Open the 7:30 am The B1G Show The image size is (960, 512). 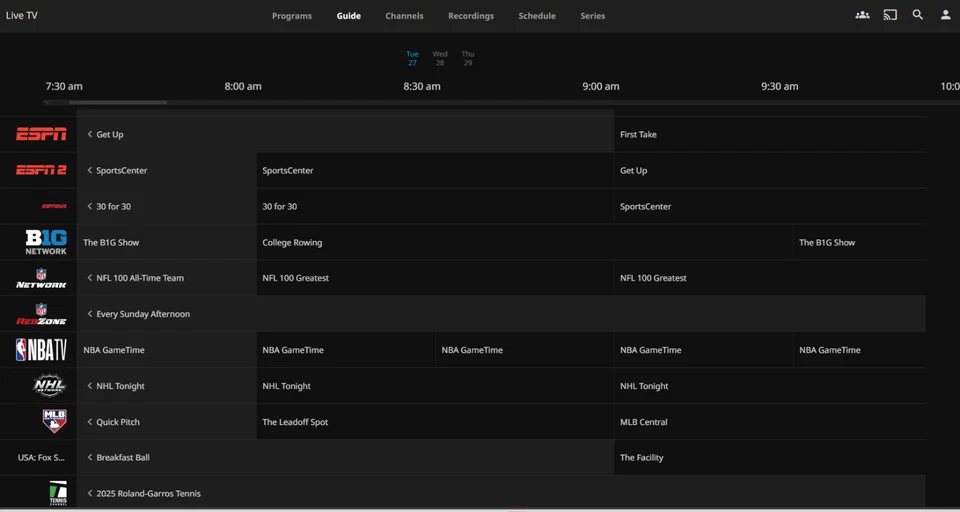coord(167,242)
